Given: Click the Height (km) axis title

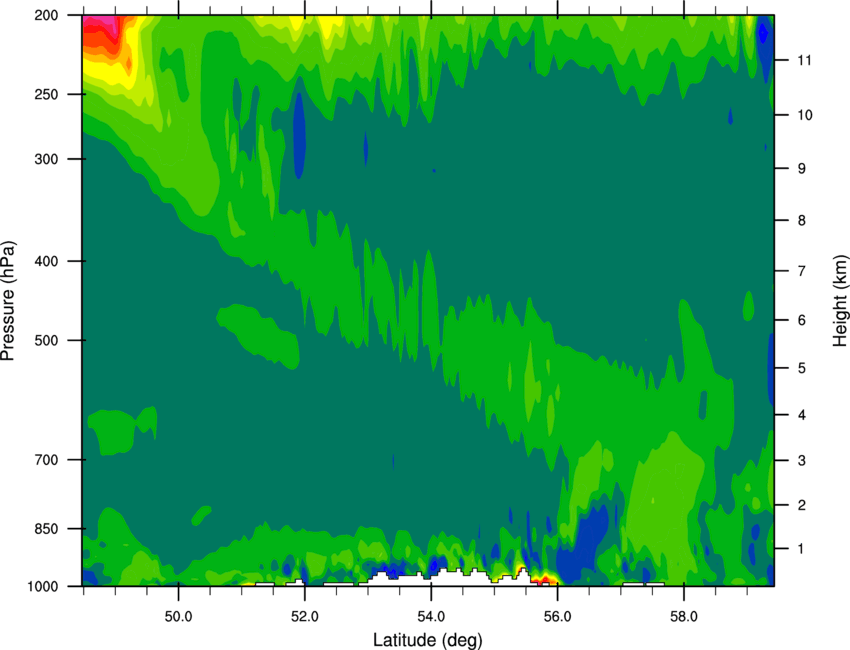Looking at the screenshot, I should (840, 301).
